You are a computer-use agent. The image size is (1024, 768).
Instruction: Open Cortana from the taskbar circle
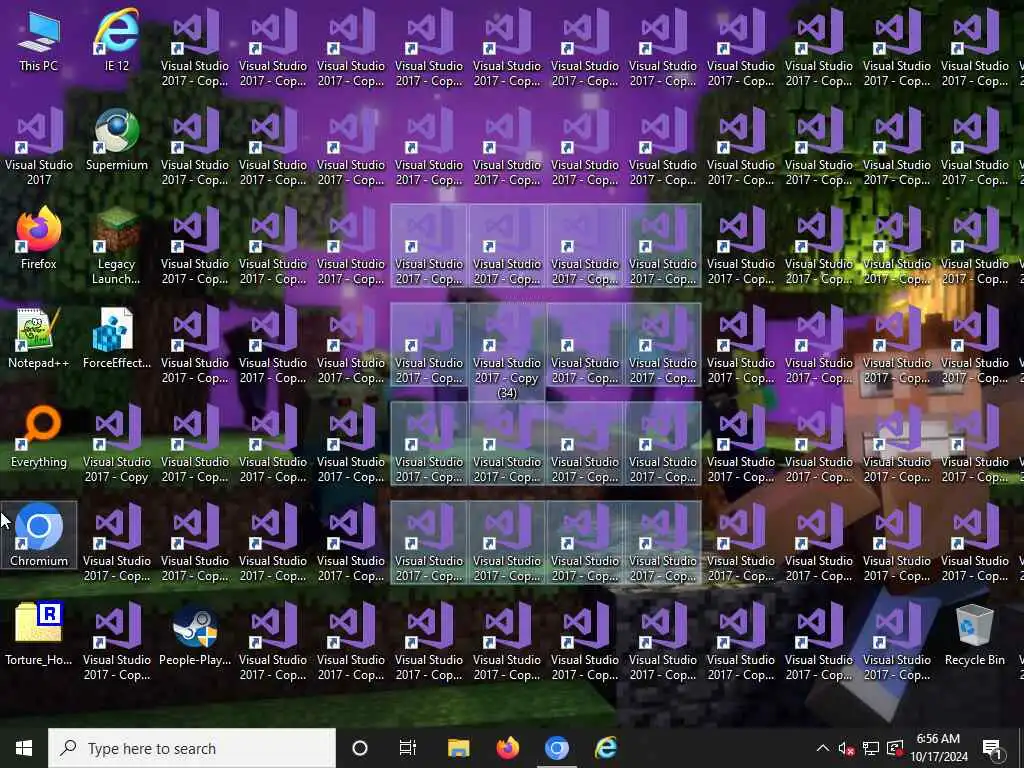(x=360, y=748)
